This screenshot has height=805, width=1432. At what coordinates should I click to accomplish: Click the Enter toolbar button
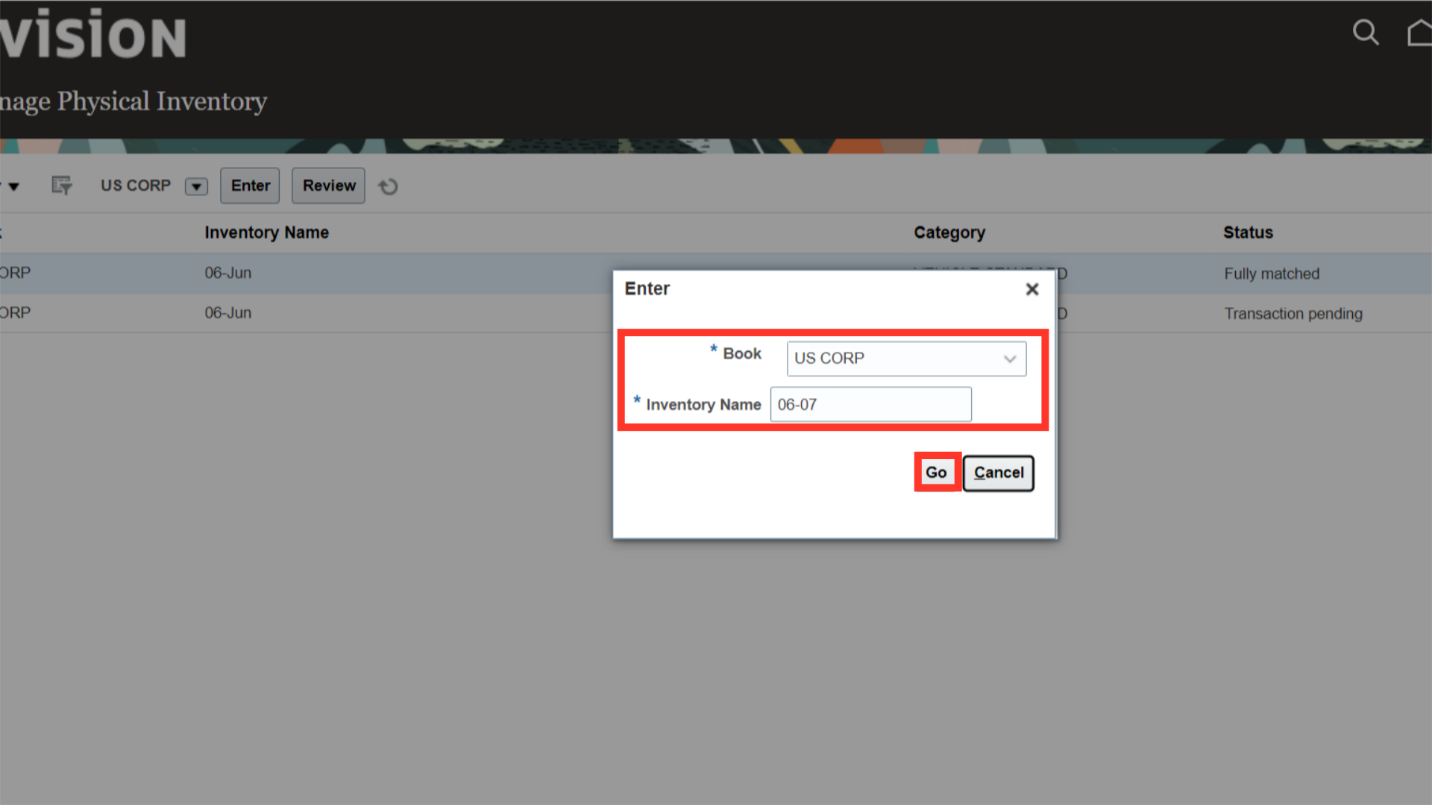pyautogui.click(x=250, y=185)
